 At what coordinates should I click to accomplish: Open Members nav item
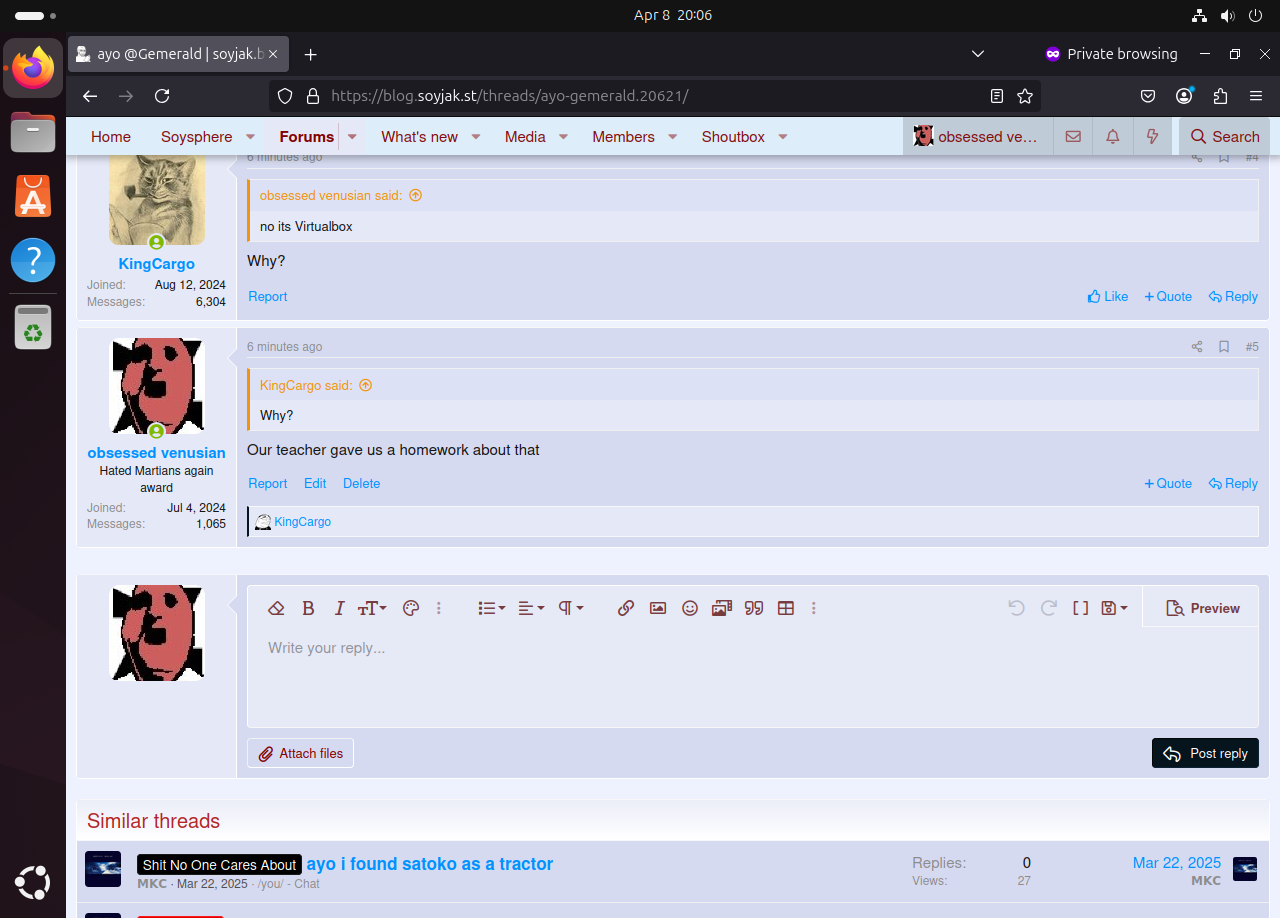pyautogui.click(x=623, y=137)
